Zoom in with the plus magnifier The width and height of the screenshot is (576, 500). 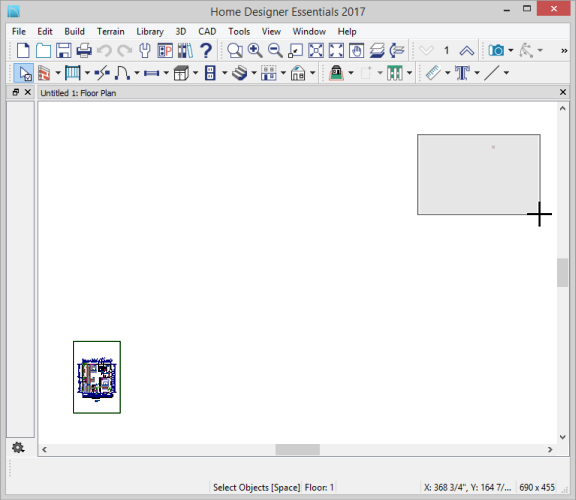coord(255,50)
